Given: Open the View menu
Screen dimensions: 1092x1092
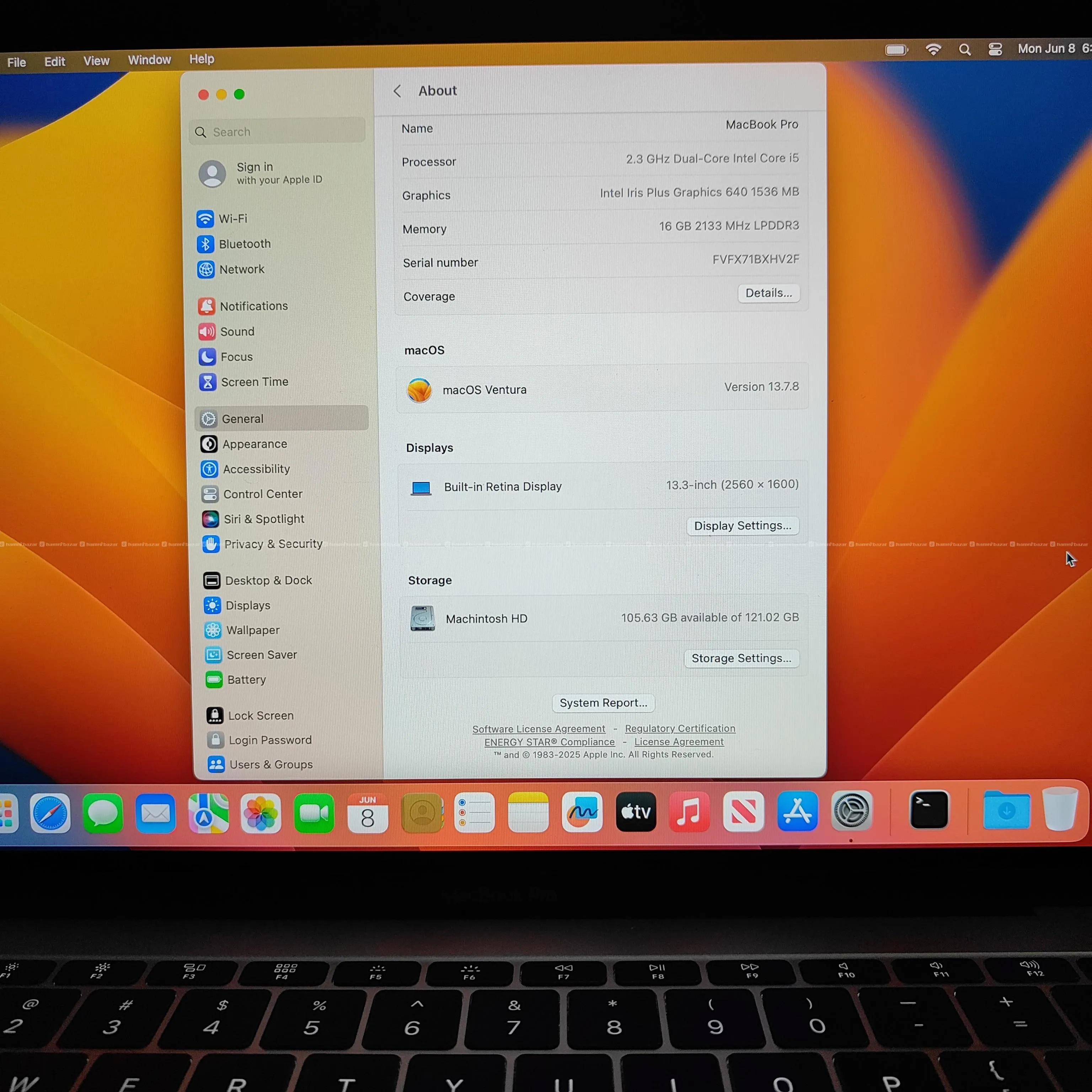Looking at the screenshot, I should coord(97,60).
